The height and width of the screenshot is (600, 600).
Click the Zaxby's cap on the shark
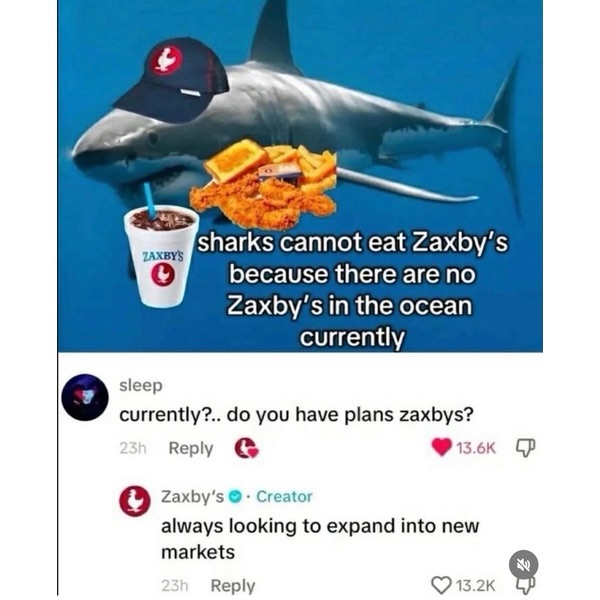(x=172, y=79)
